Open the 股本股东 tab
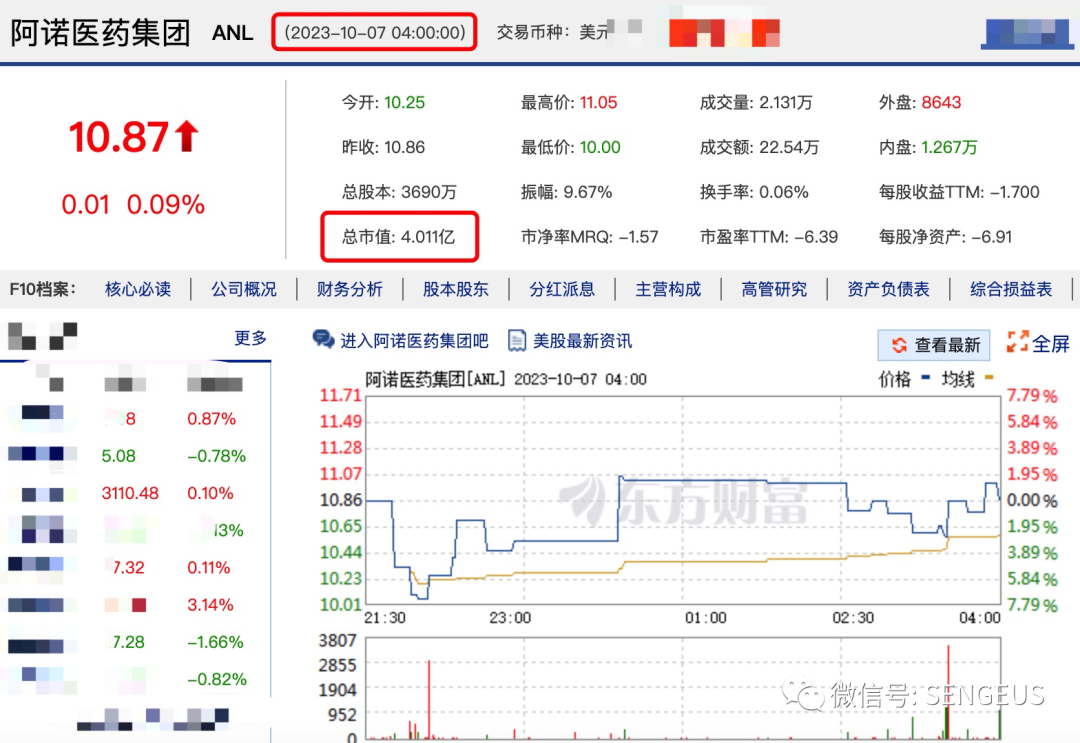Image resolution: width=1080 pixels, height=743 pixels. click(456, 289)
